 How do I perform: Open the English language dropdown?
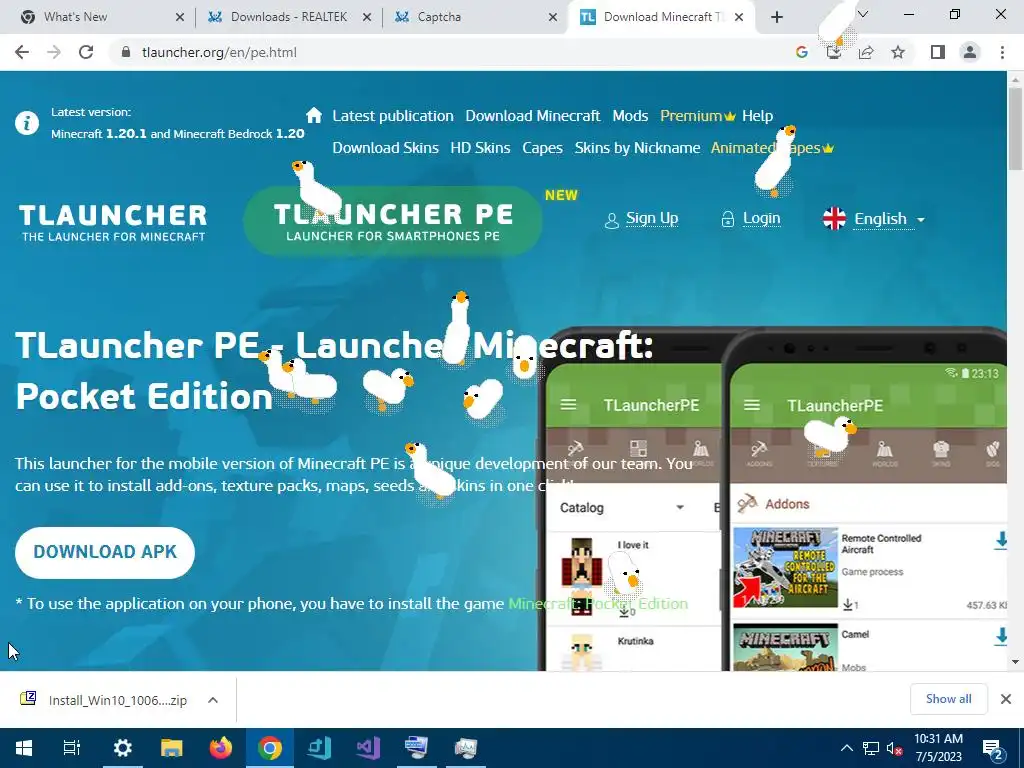pos(889,219)
